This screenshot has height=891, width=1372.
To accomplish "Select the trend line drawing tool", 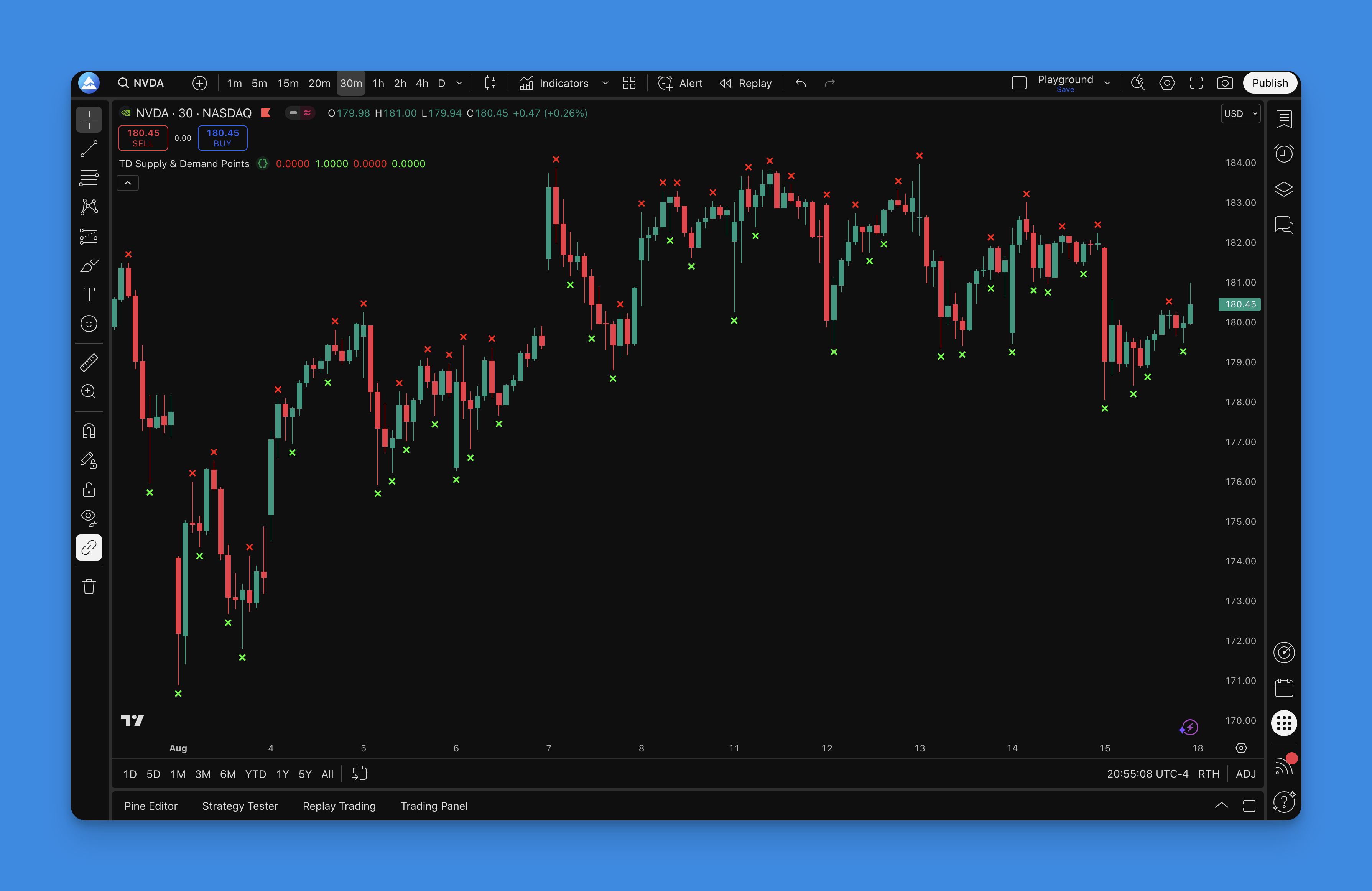I will pyautogui.click(x=89, y=149).
